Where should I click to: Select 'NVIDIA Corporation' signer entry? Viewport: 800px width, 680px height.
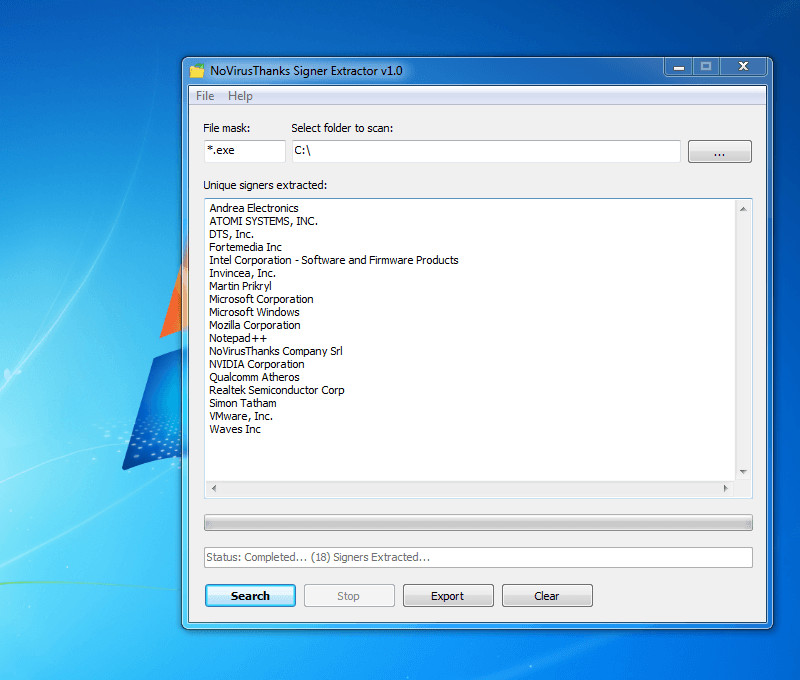point(257,364)
